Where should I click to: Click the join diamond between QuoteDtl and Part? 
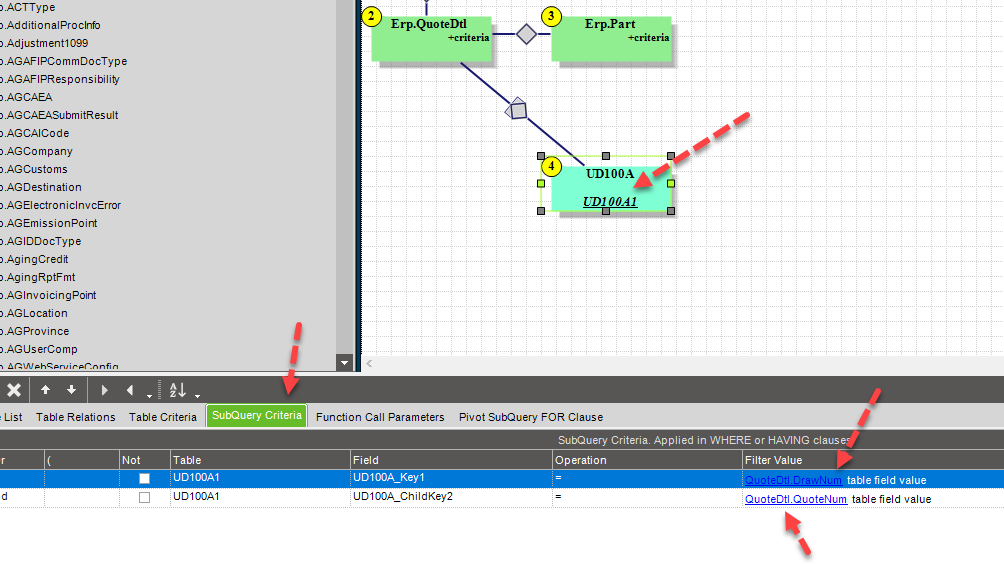point(526,34)
